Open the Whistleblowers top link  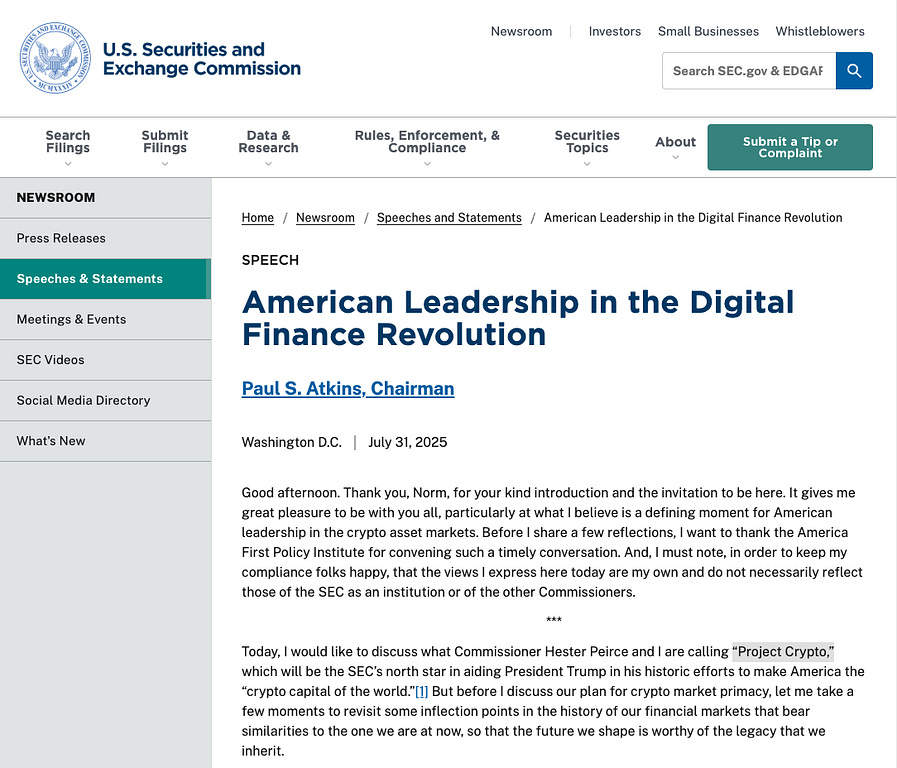tap(820, 31)
